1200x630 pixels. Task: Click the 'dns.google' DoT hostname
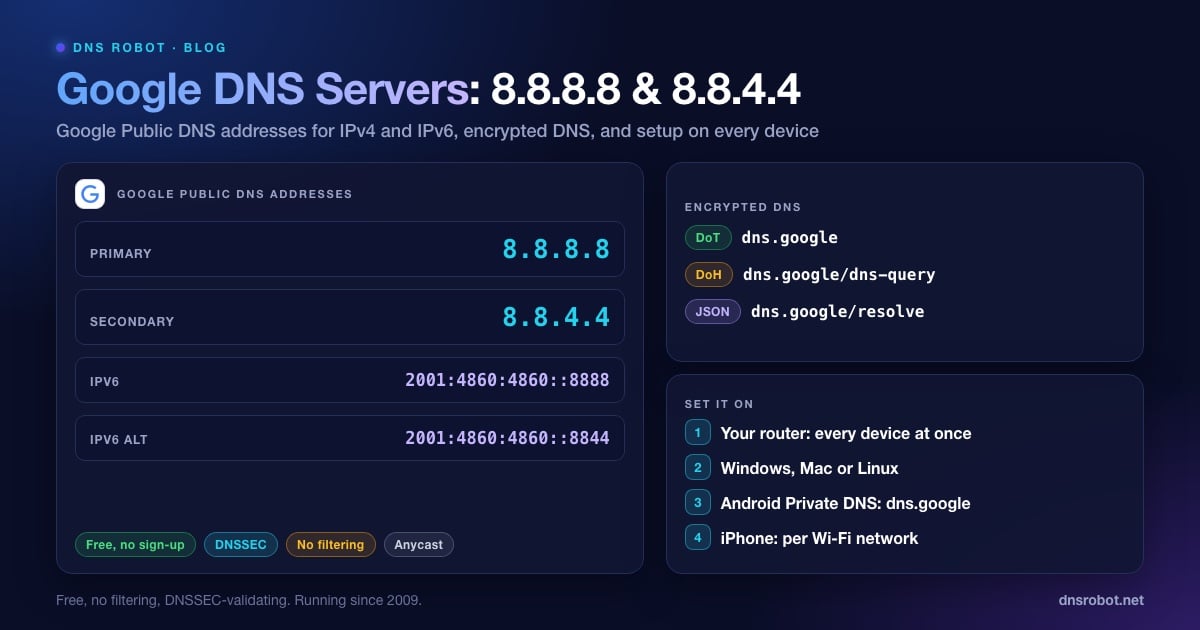coord(790,238)
